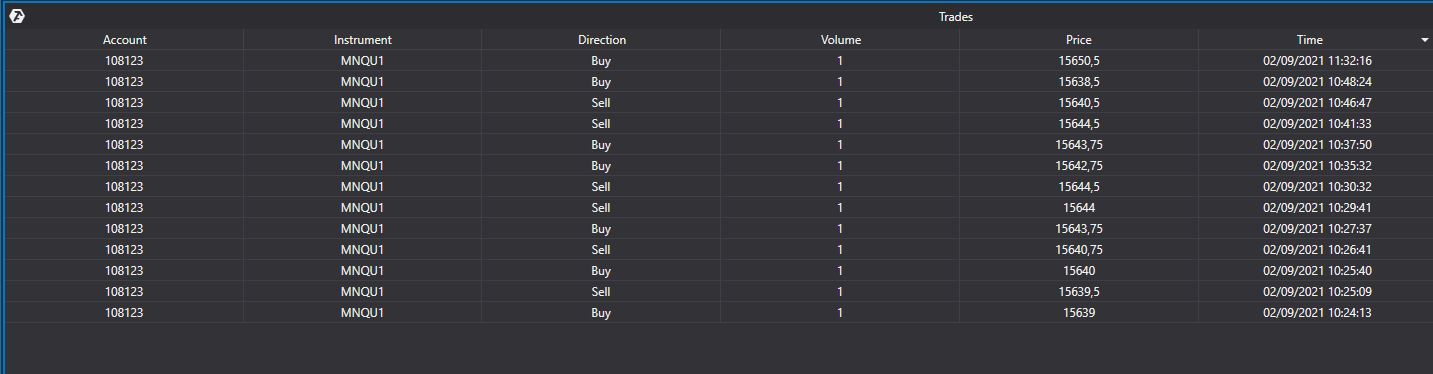
Task: Click the Direction column header
Action: click(x=601, y=40)
